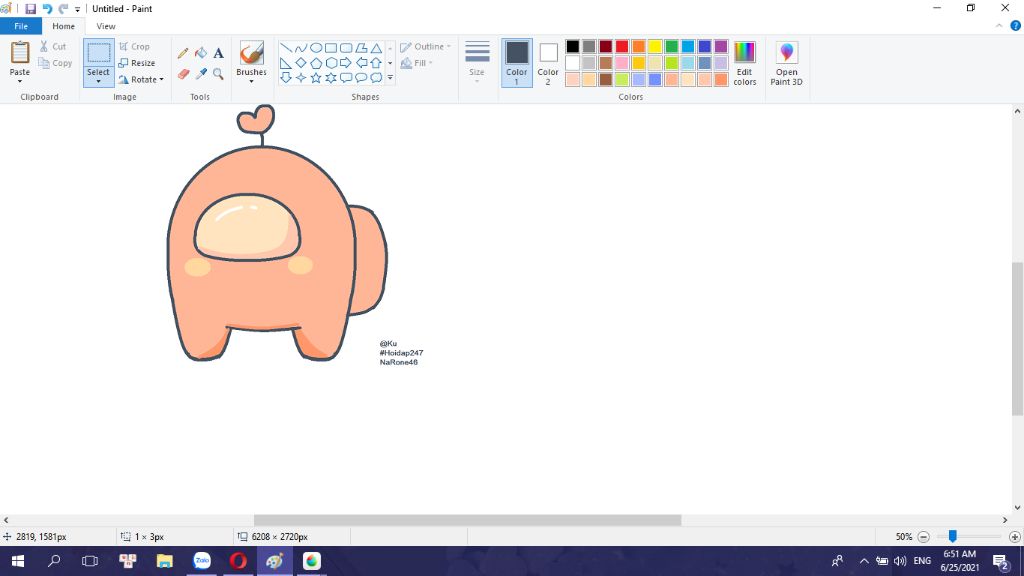
Task: Pick the Line shape
Action: [285, 48]
